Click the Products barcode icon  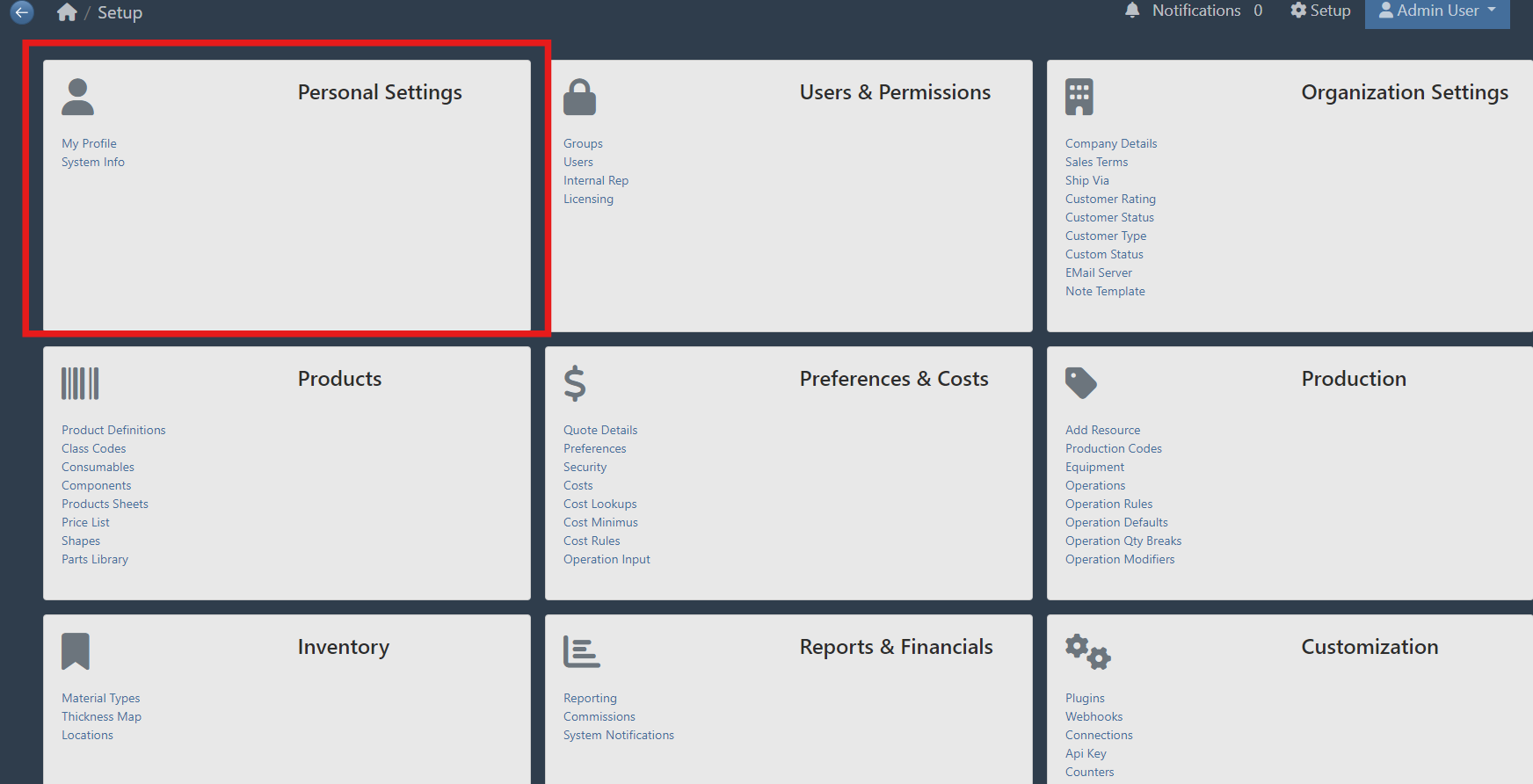coord(80,383)
